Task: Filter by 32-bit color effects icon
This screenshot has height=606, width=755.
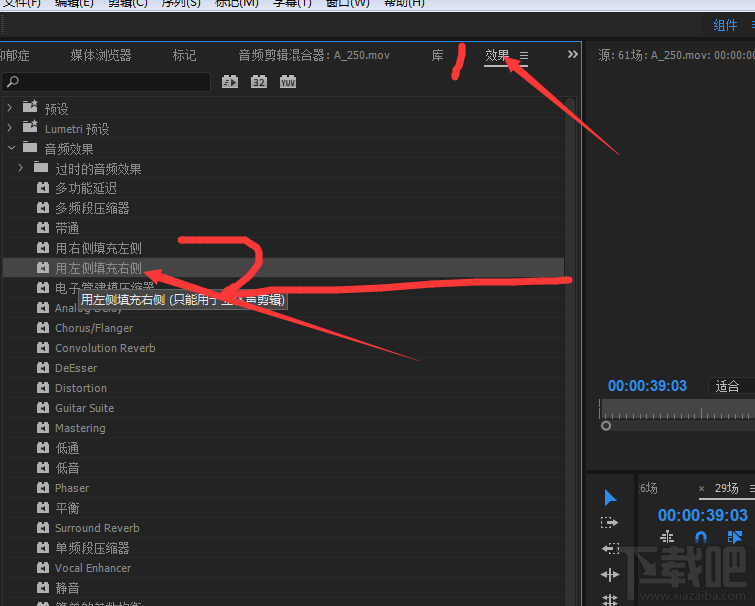Action: (259, 82)
